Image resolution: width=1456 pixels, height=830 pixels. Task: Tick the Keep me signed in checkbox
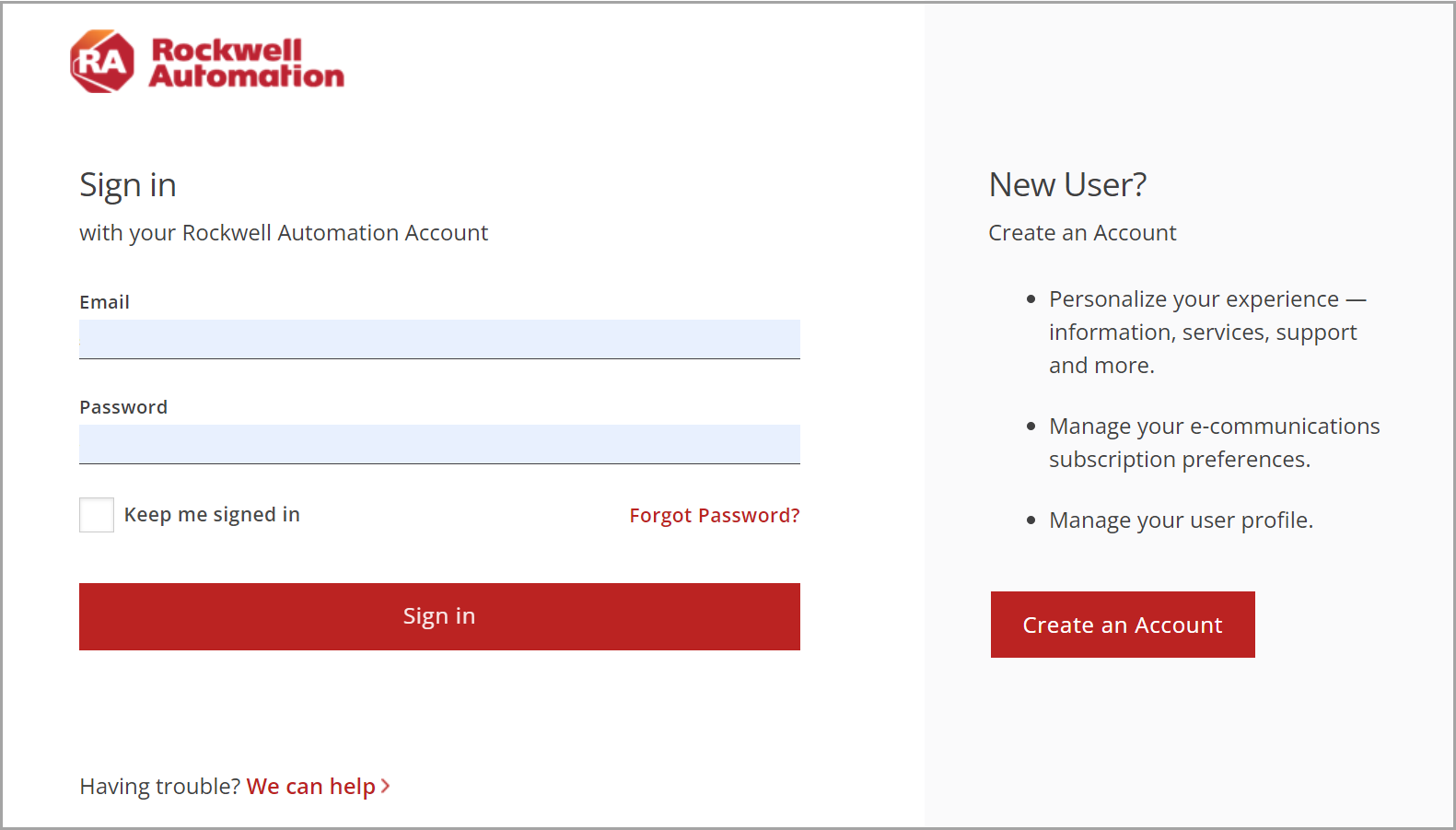coord(97,515)
